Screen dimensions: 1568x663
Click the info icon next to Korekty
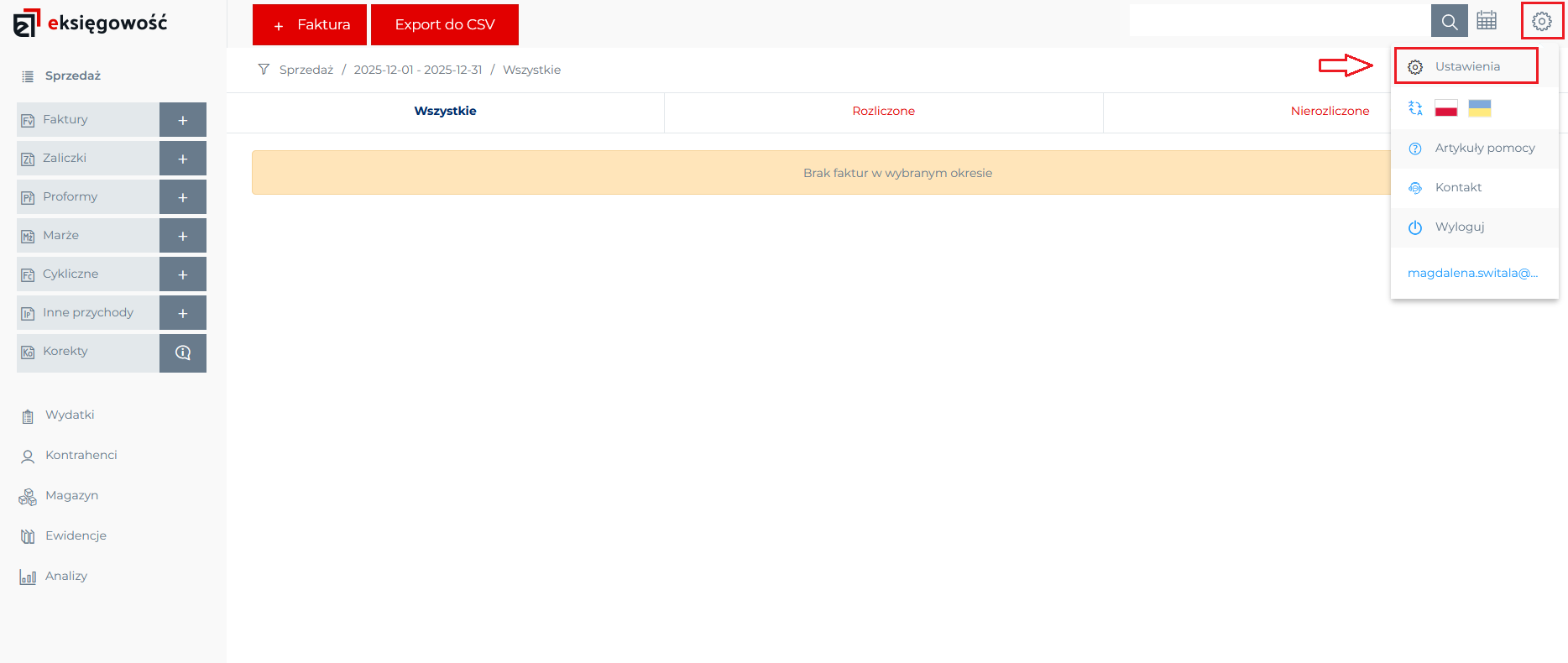[183, 352]
